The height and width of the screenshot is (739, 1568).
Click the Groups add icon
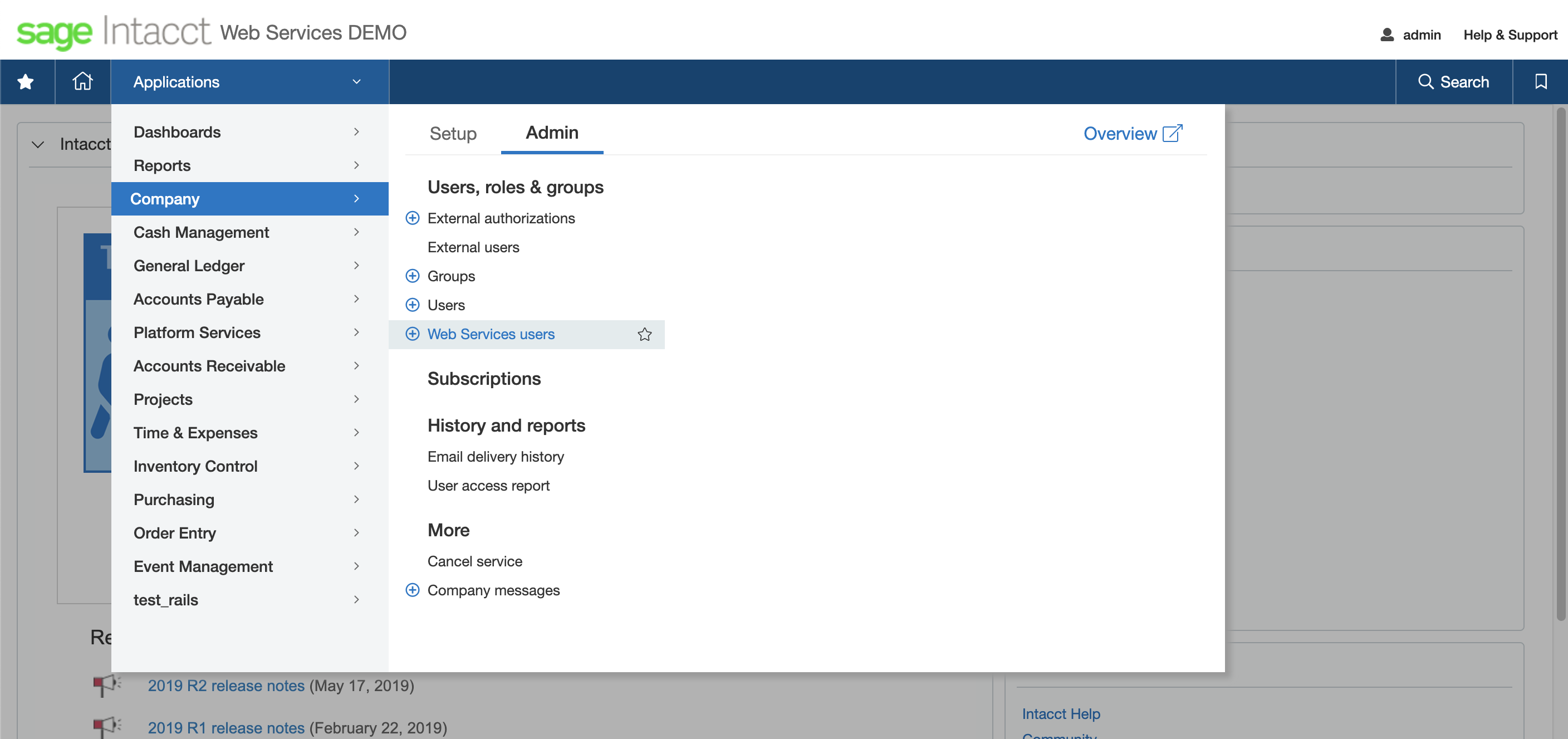tap(413, 276)
